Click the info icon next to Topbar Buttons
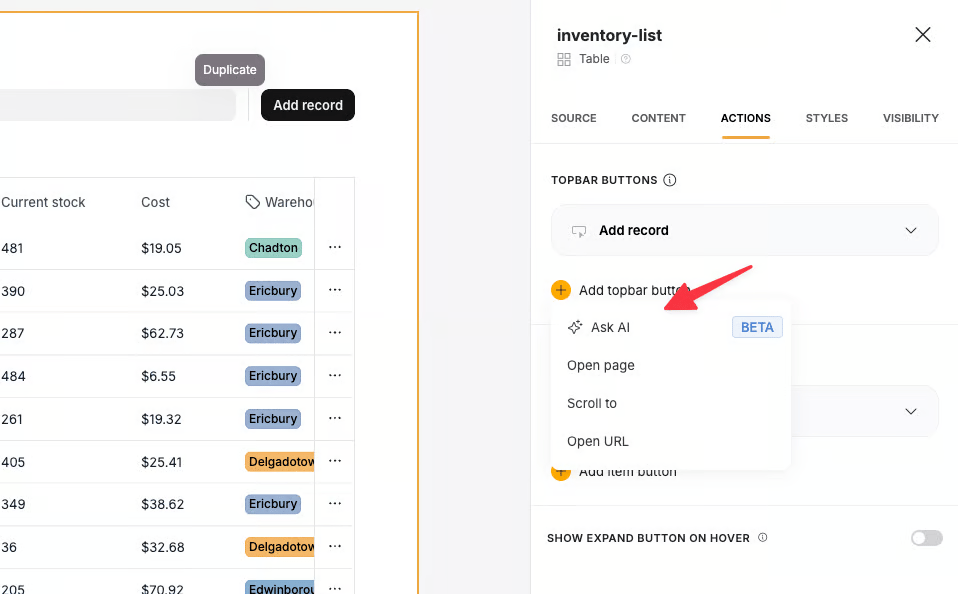Screen dimensions: 958x594 (x=670, y=180)
